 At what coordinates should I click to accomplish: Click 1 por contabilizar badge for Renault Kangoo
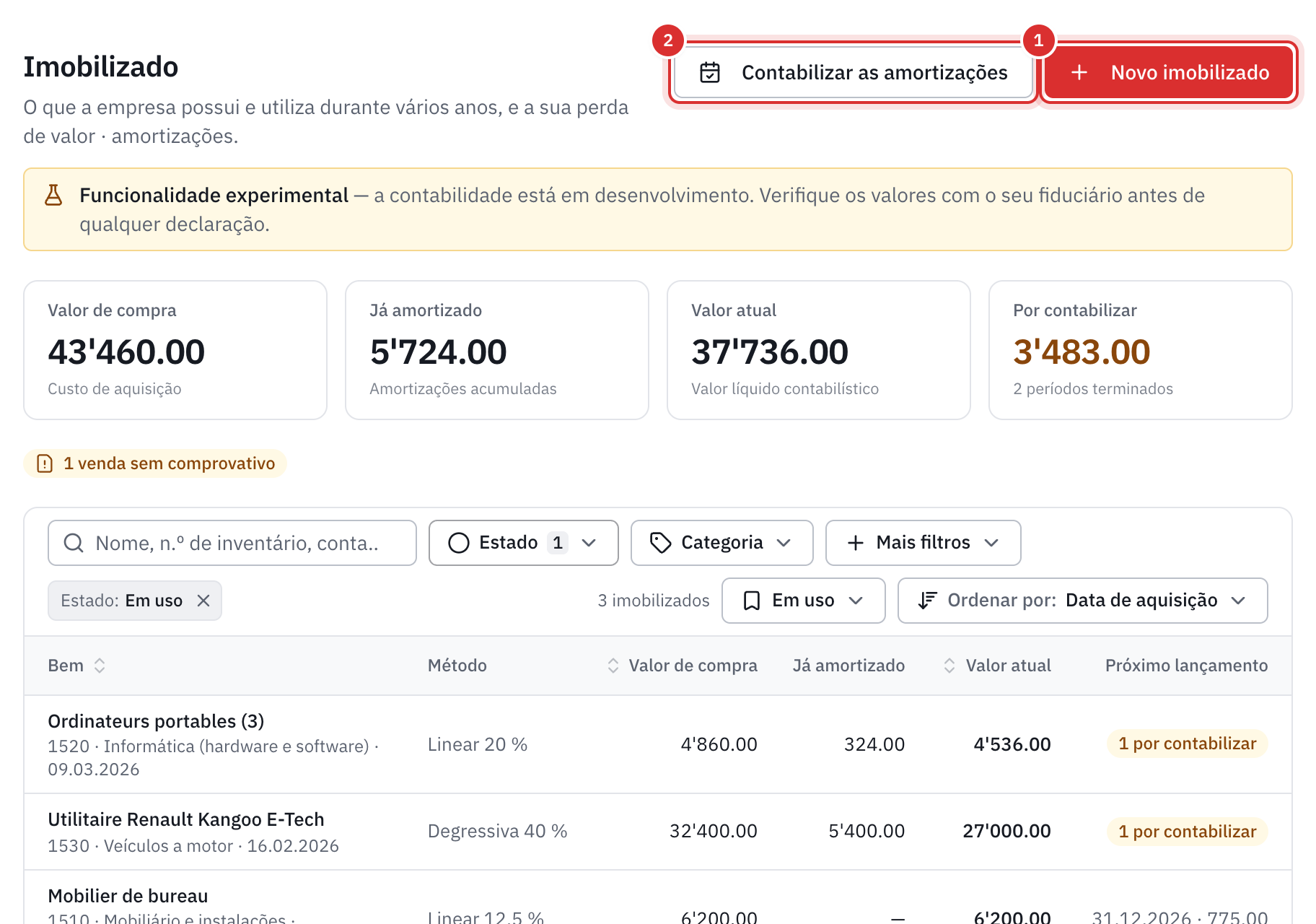click(x=1187, y=832)
